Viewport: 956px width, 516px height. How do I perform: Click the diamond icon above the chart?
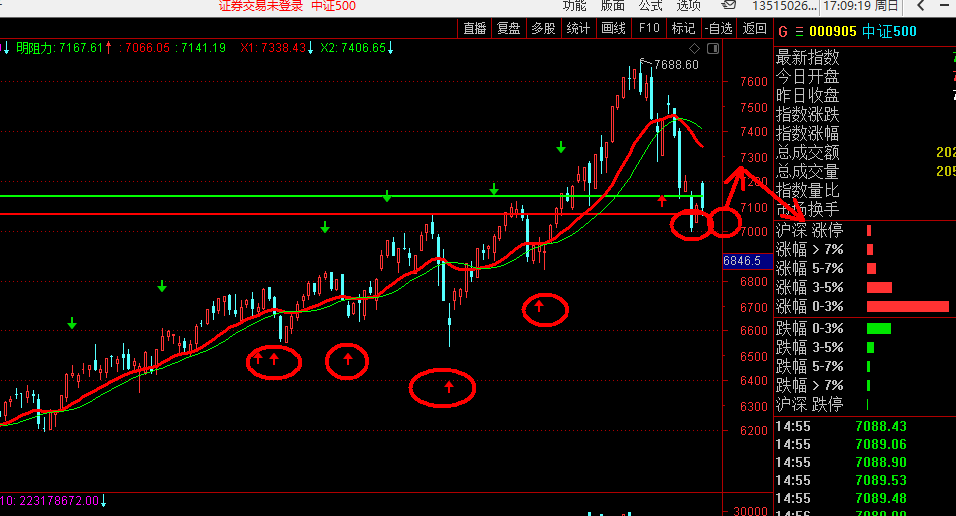[x=695, y=48]
